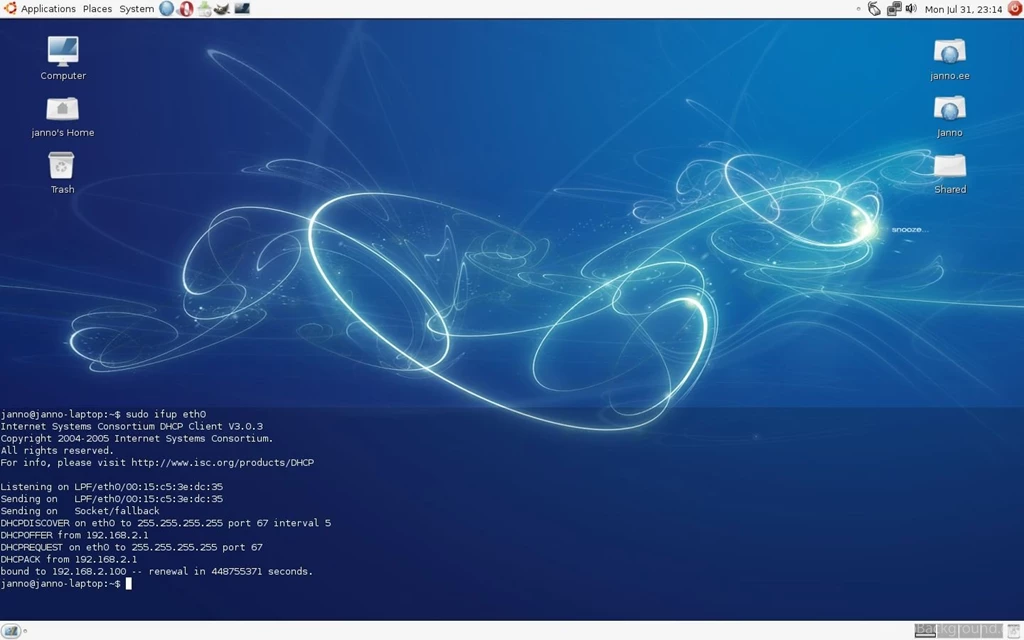This screenshot has height=640, width=1024.
Task: Open the System menu
Action: [x=135, y=9]
